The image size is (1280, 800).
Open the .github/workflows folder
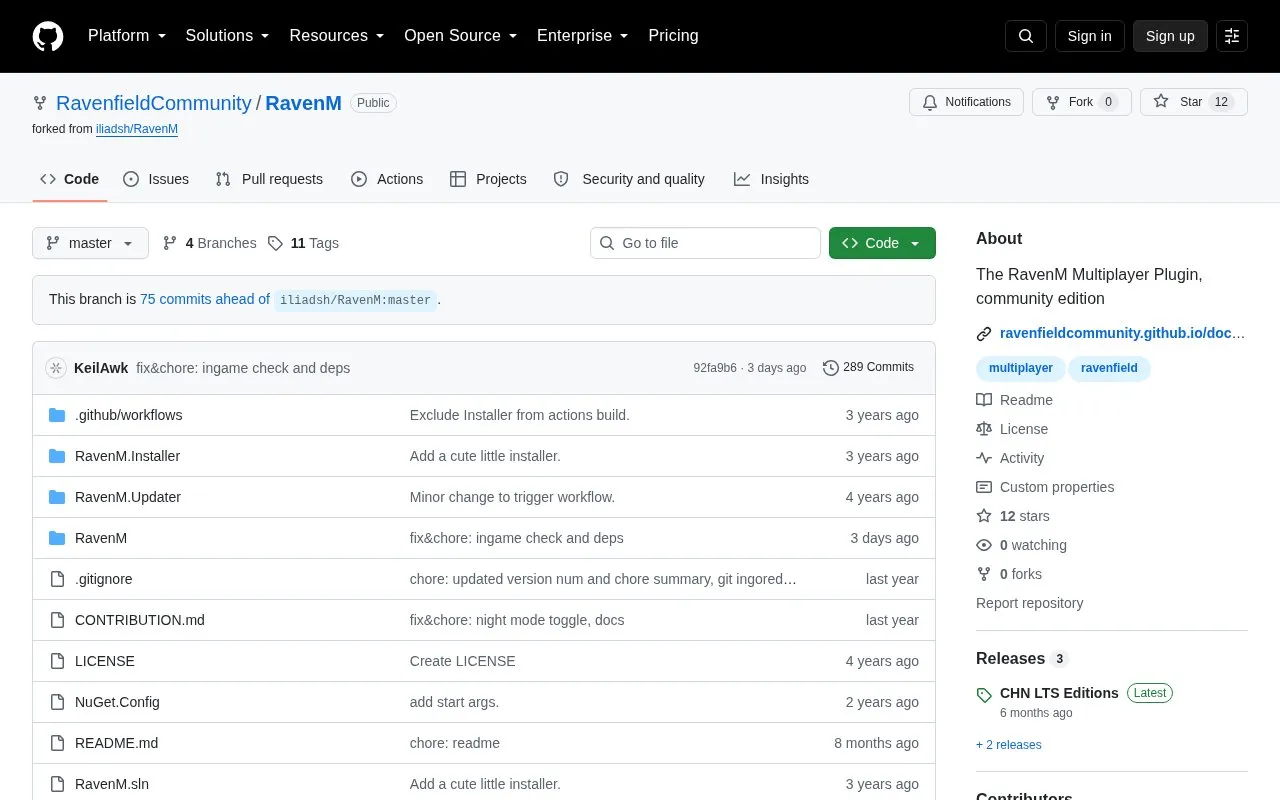129,415
